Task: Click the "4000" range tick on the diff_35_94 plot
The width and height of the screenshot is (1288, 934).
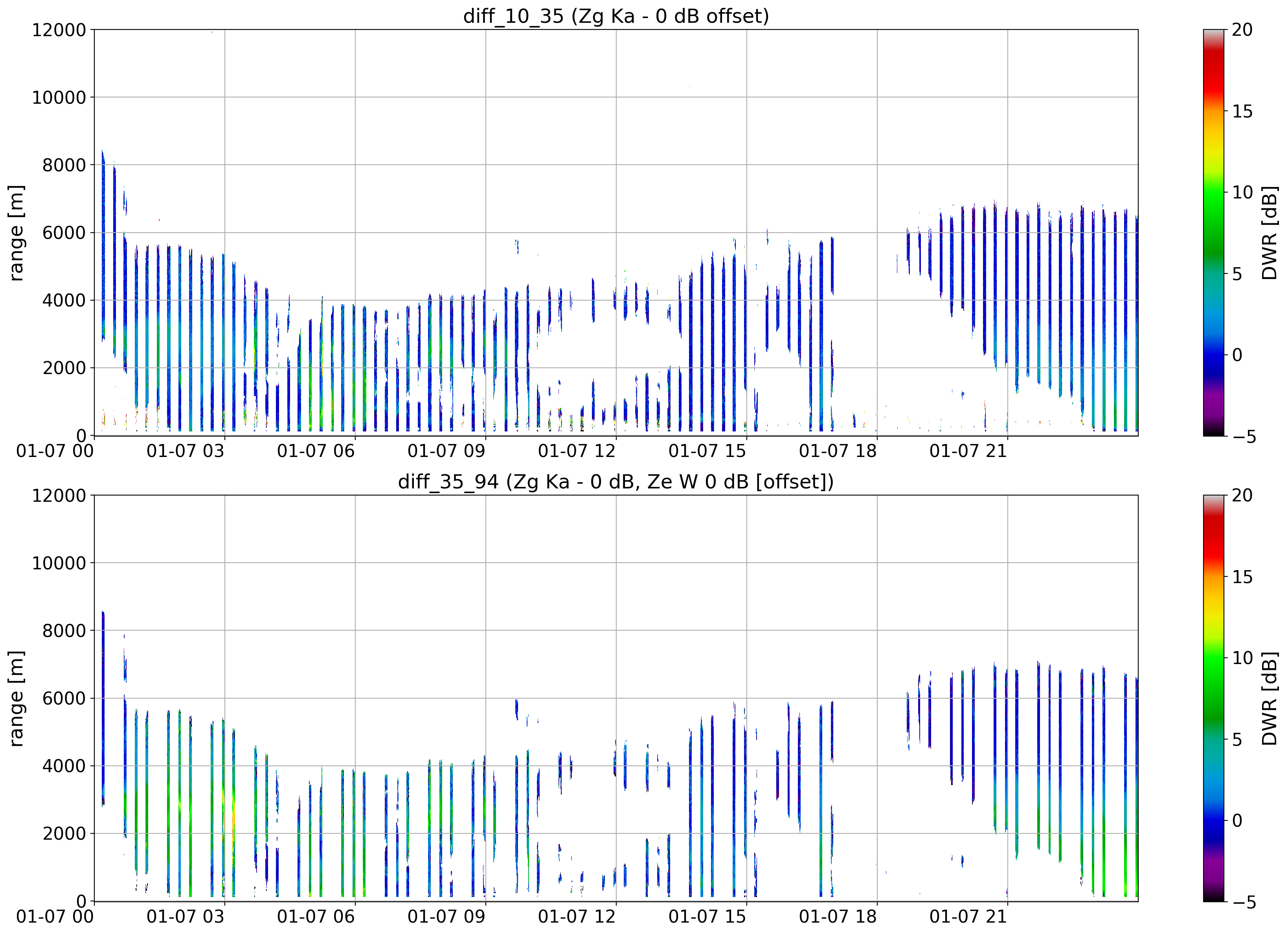Action: (x=64, y=766)
